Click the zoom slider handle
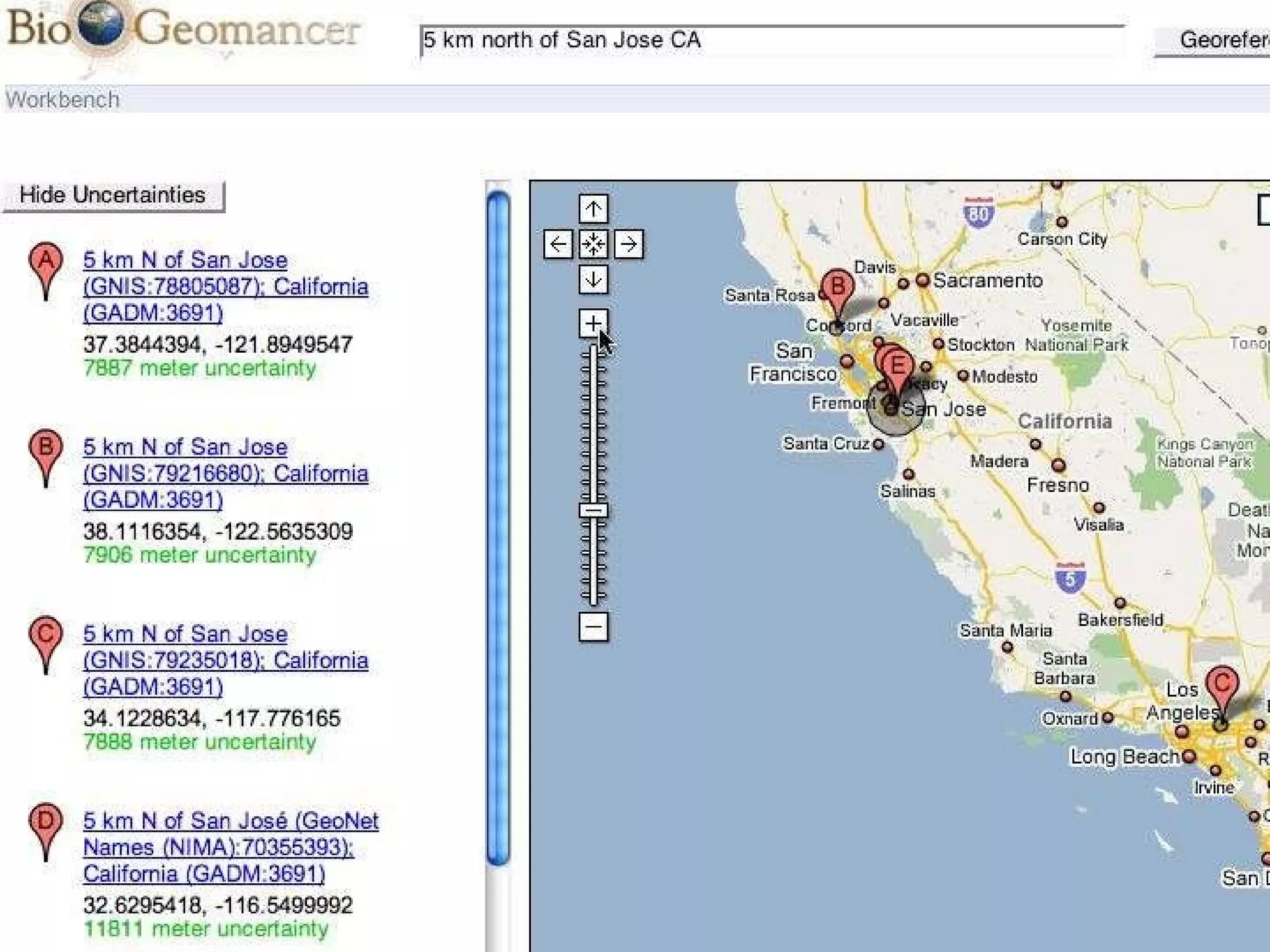The image size is (1270, 952). [593, 511]
